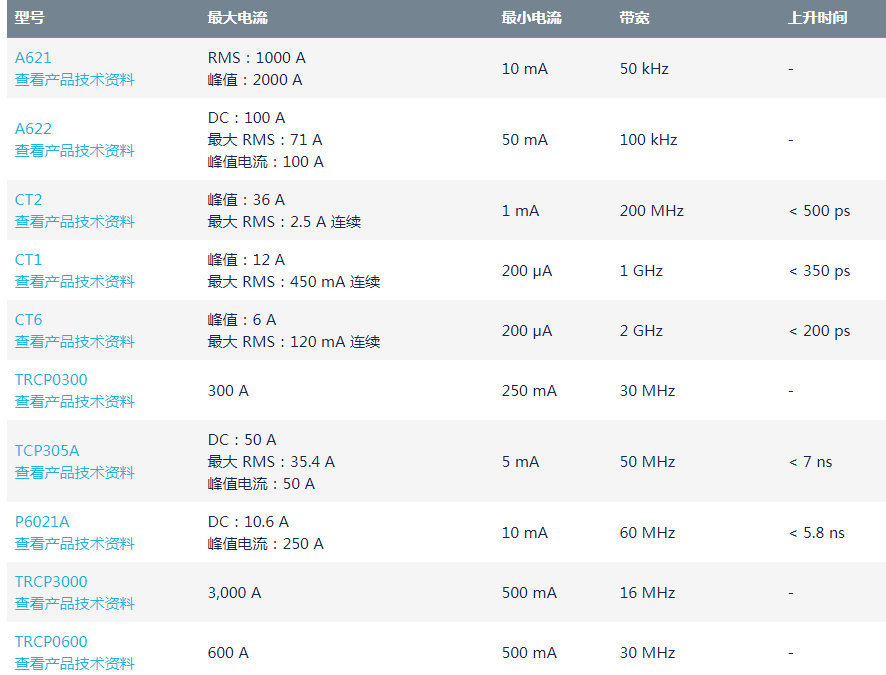The image size is (886, 675).
Task: Open the TRCP0600 model link
Action: [x=51, y=642]
